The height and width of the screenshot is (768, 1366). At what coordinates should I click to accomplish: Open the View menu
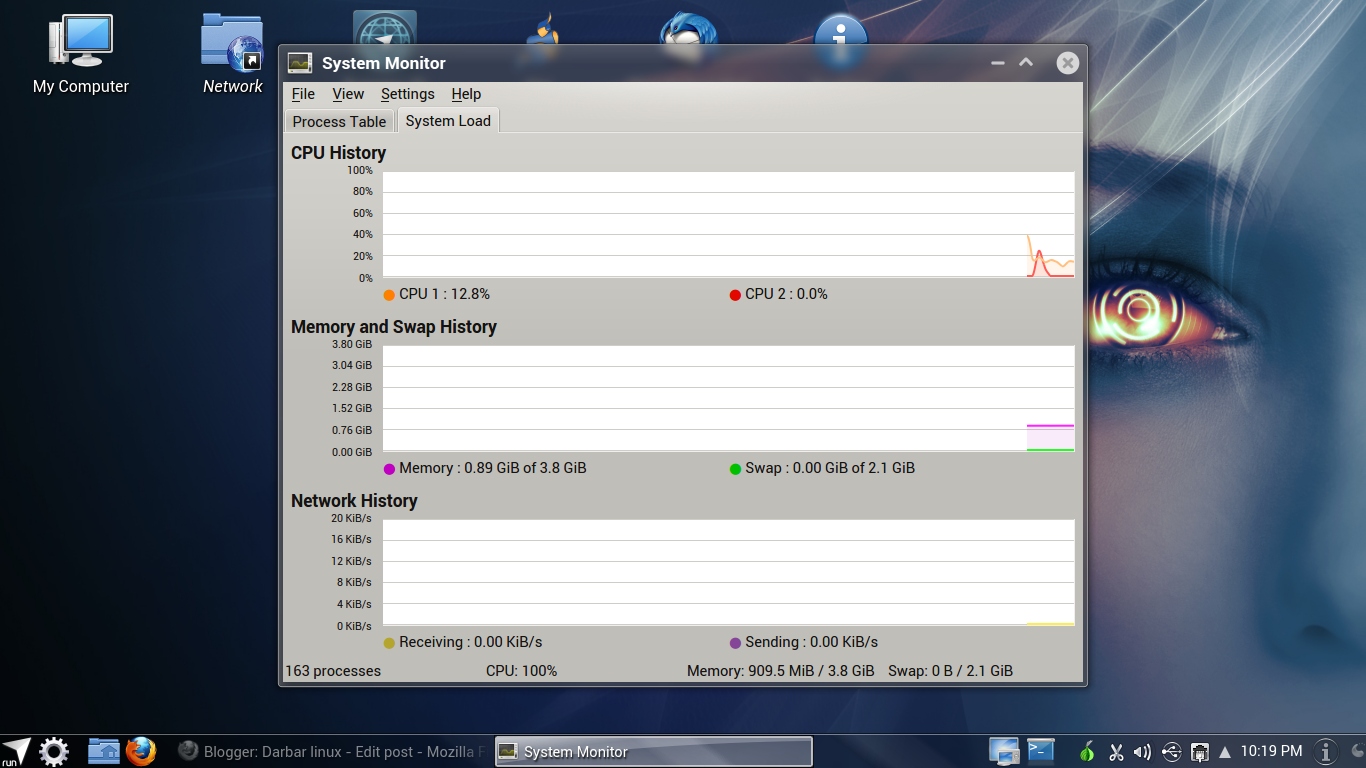(x=348, y=94)
